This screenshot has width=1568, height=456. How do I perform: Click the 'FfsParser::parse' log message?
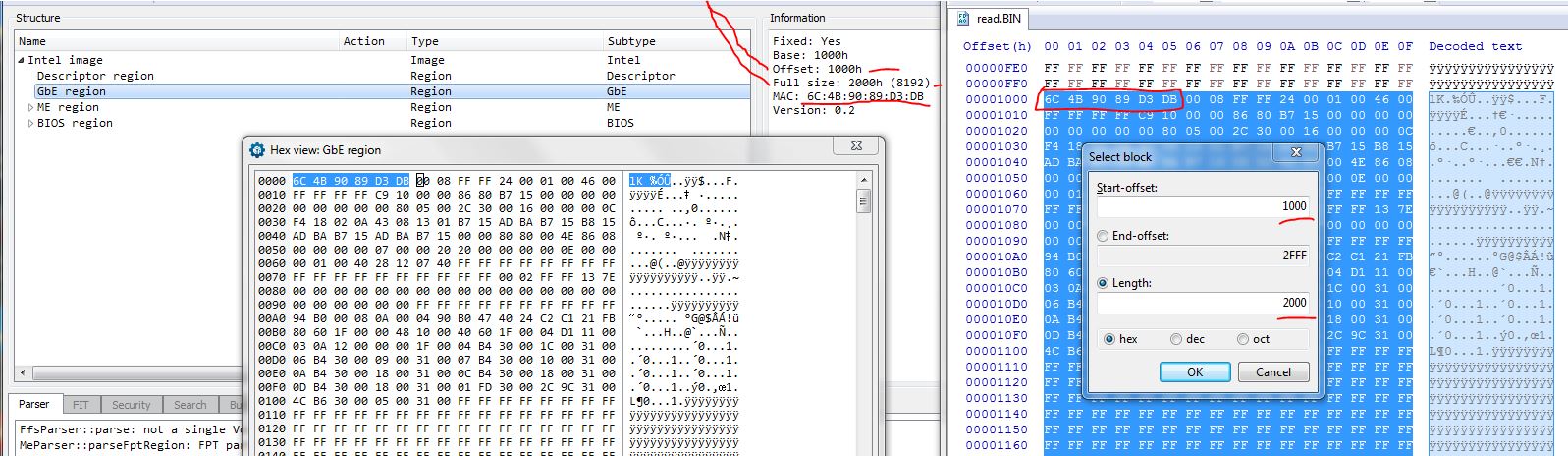click(x=130, y=429)
